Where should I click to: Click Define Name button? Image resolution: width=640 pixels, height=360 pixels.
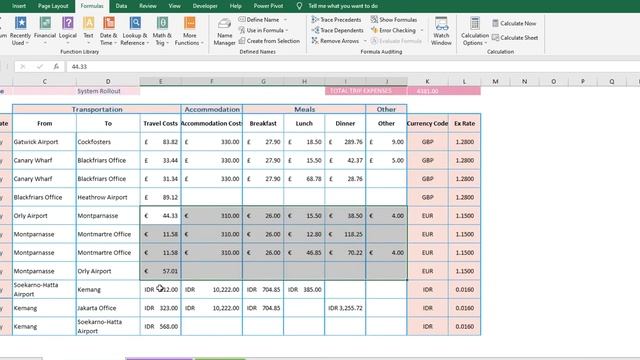(259, 20)
